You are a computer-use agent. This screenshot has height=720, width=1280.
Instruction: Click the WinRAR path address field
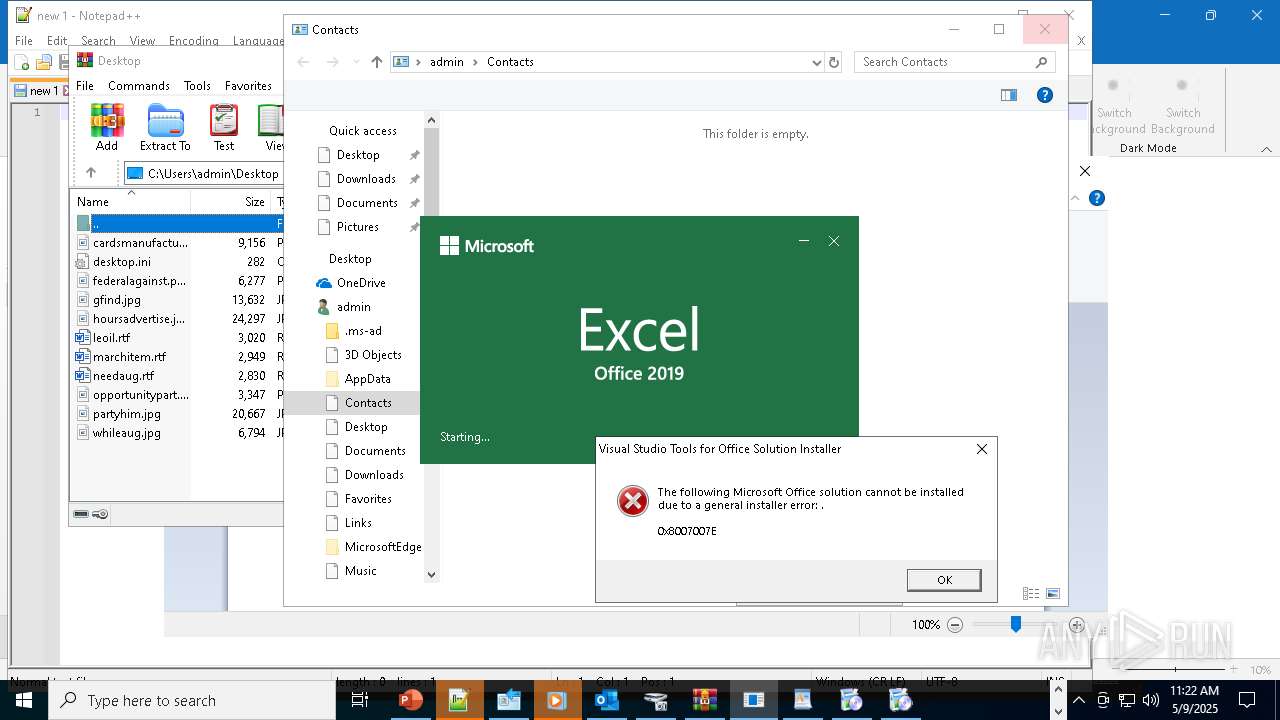point(205,173)
